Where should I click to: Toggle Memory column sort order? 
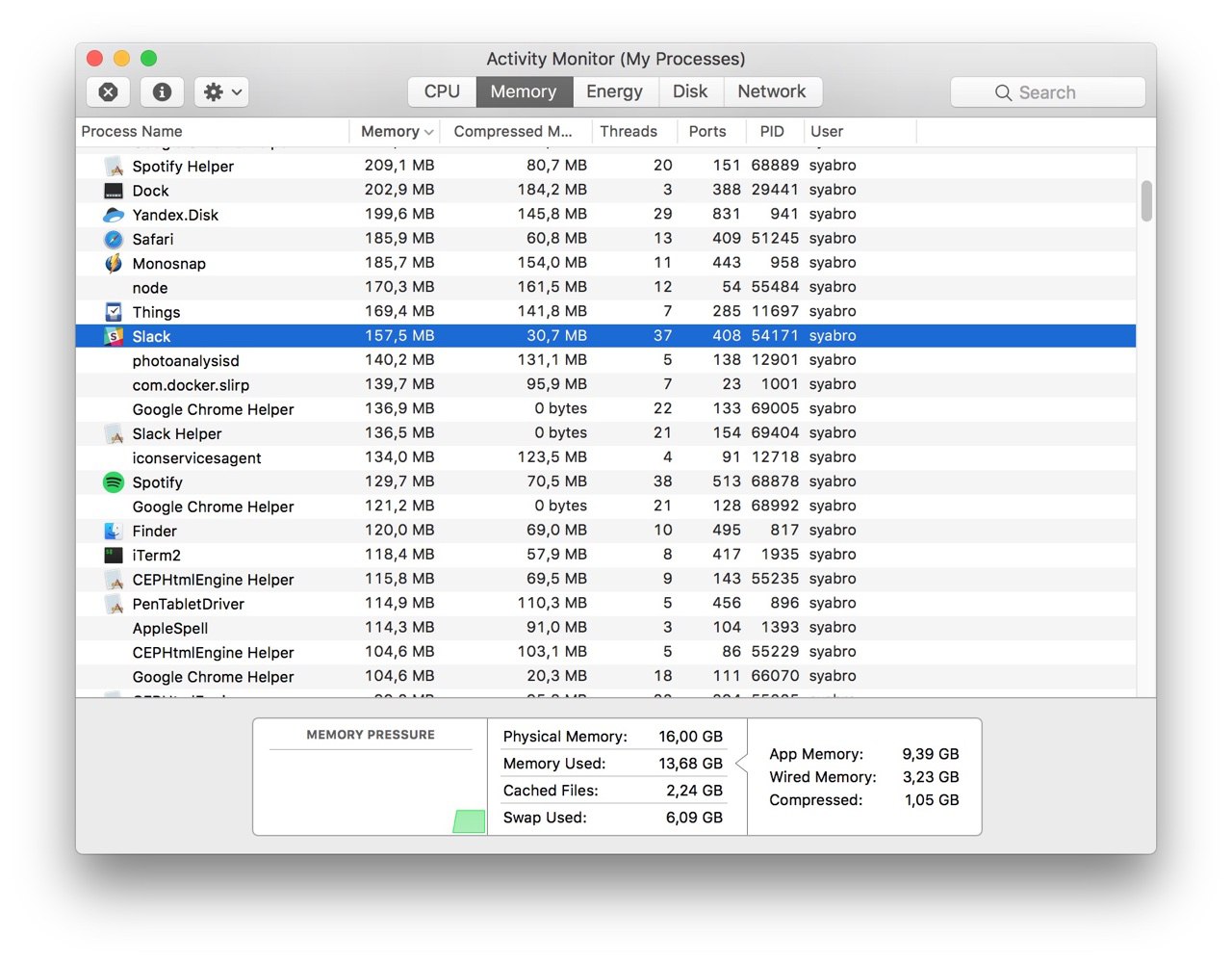397,131
